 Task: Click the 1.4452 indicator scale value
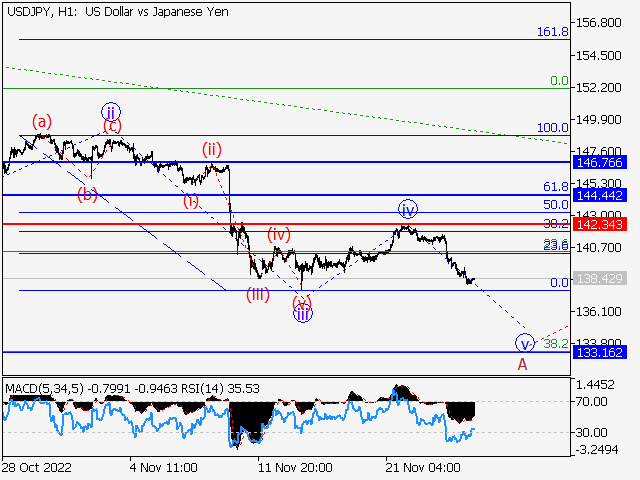(595, 384)
